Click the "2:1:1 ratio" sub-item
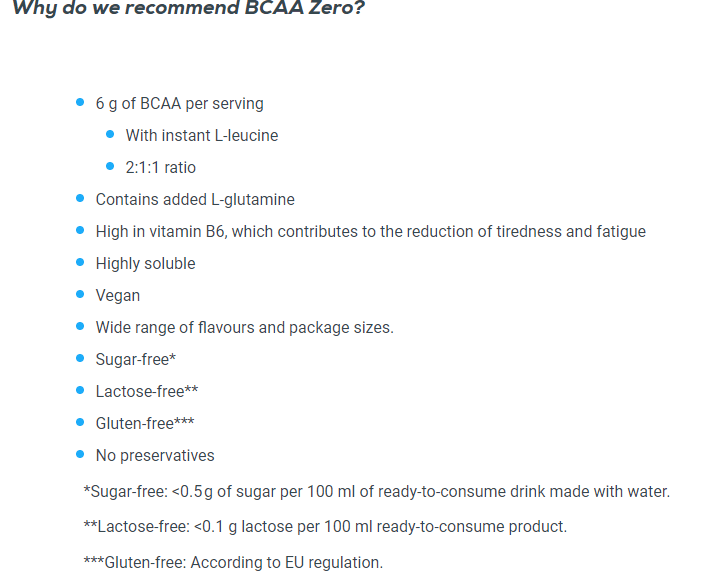Image resolution: width=728 pixels, height=577 pixels. [160, 167]
